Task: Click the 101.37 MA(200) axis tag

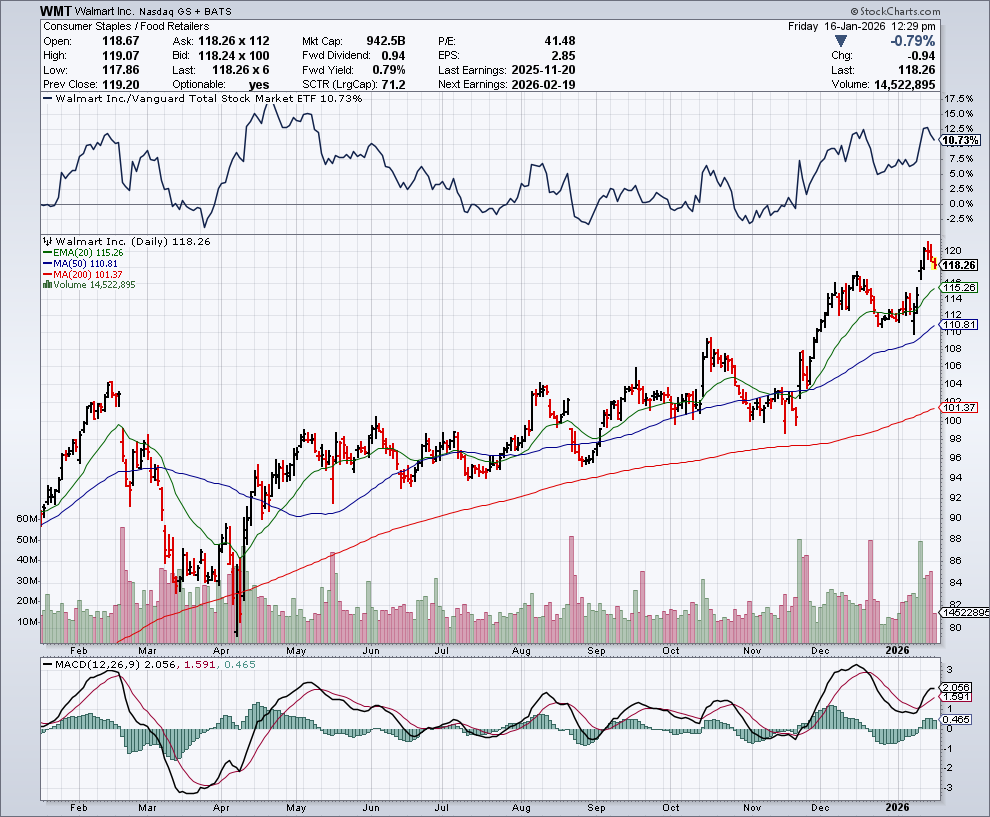Action: click(959, 407)
